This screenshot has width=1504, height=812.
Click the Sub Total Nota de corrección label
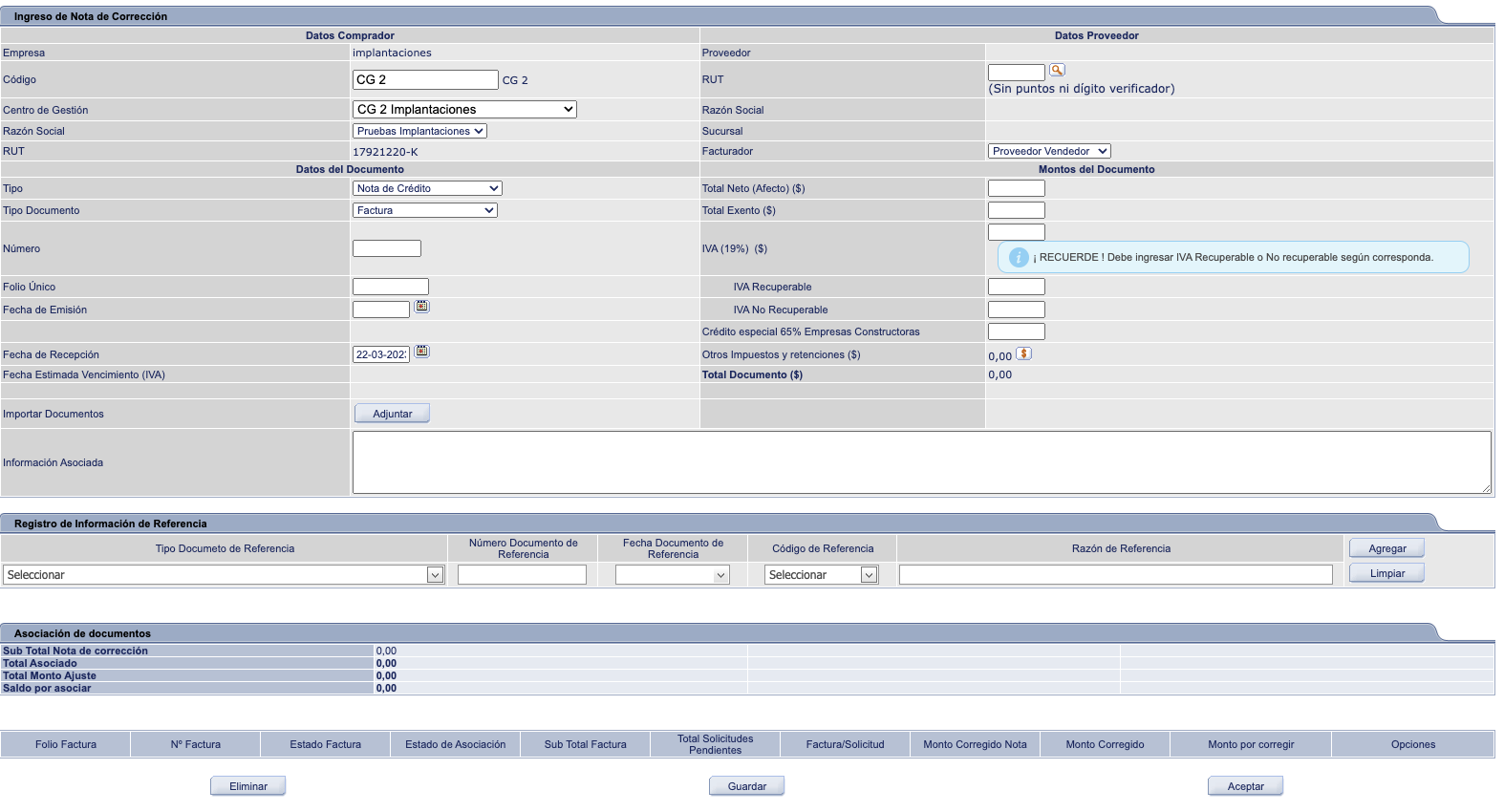click(75, 651)
